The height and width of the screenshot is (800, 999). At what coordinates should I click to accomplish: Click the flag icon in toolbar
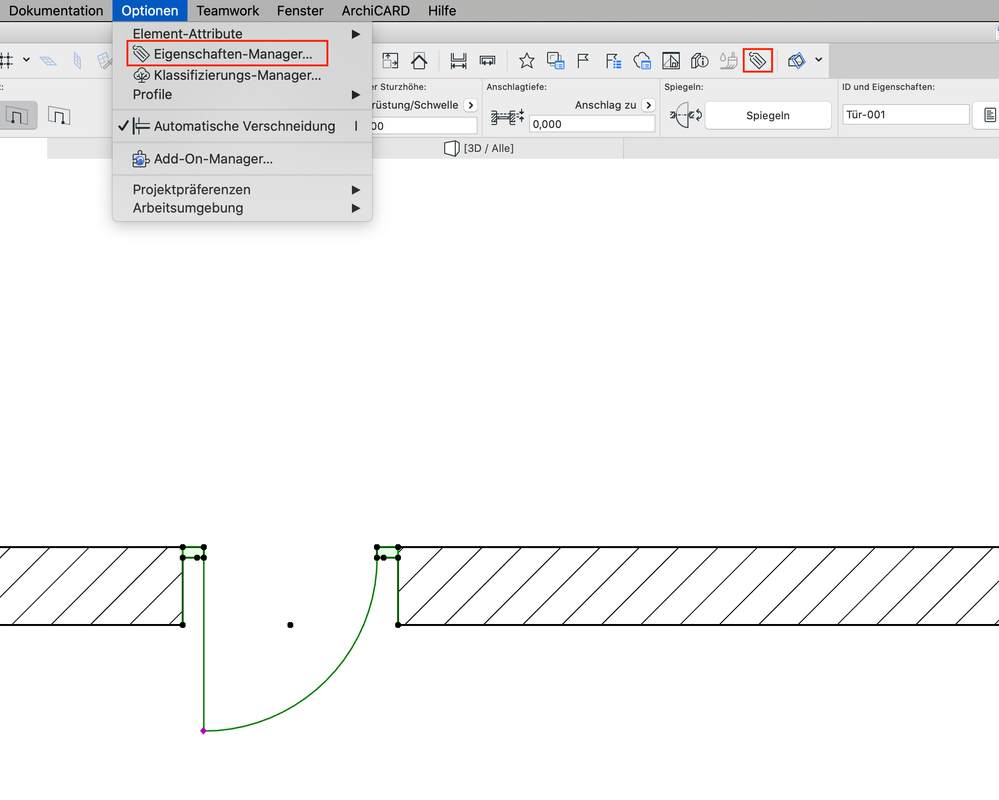click(583, 61)
